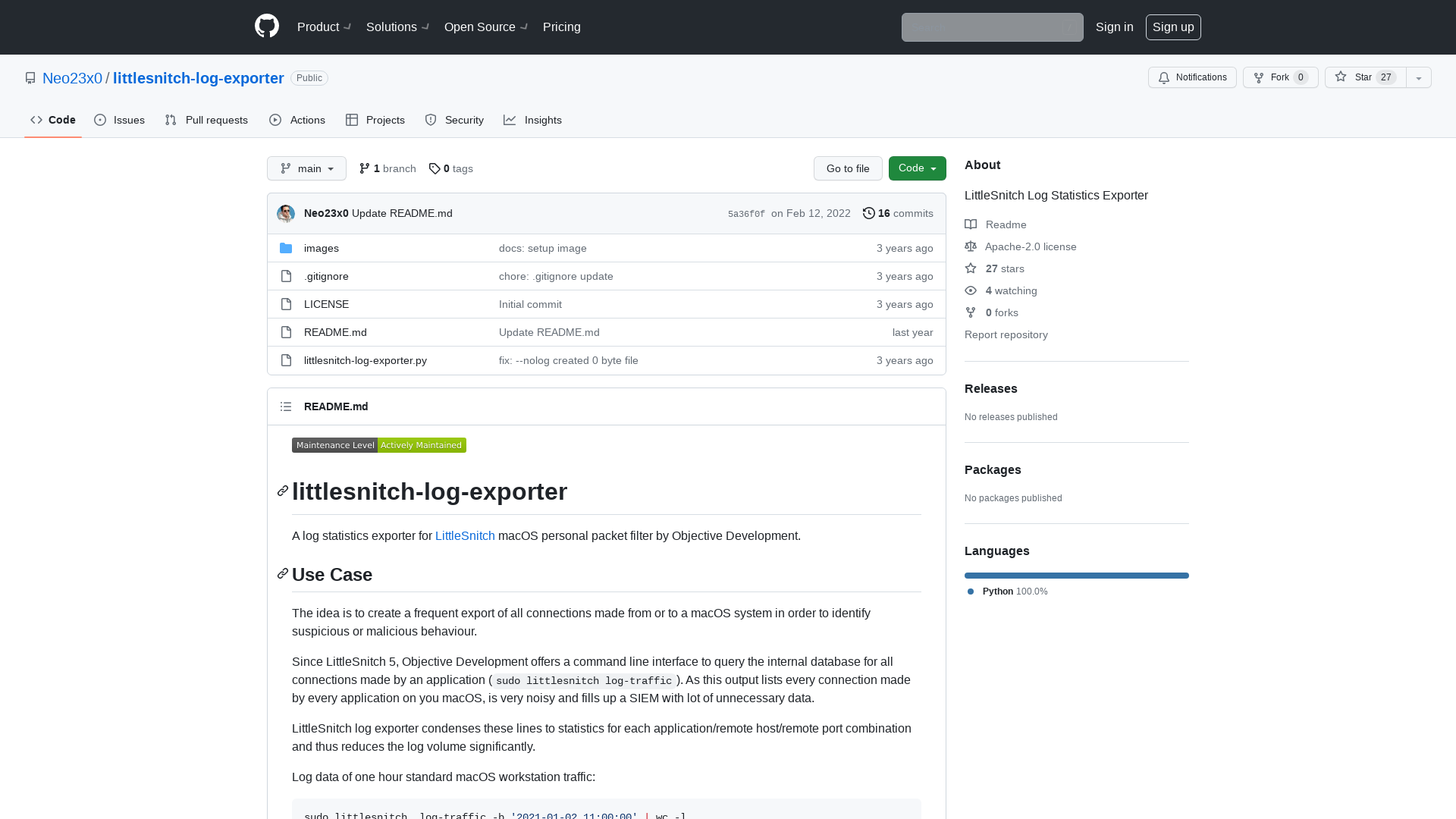
Task: Fork the repository using the Fork button
Action: pyautogui.click(x=1280, y=77)
